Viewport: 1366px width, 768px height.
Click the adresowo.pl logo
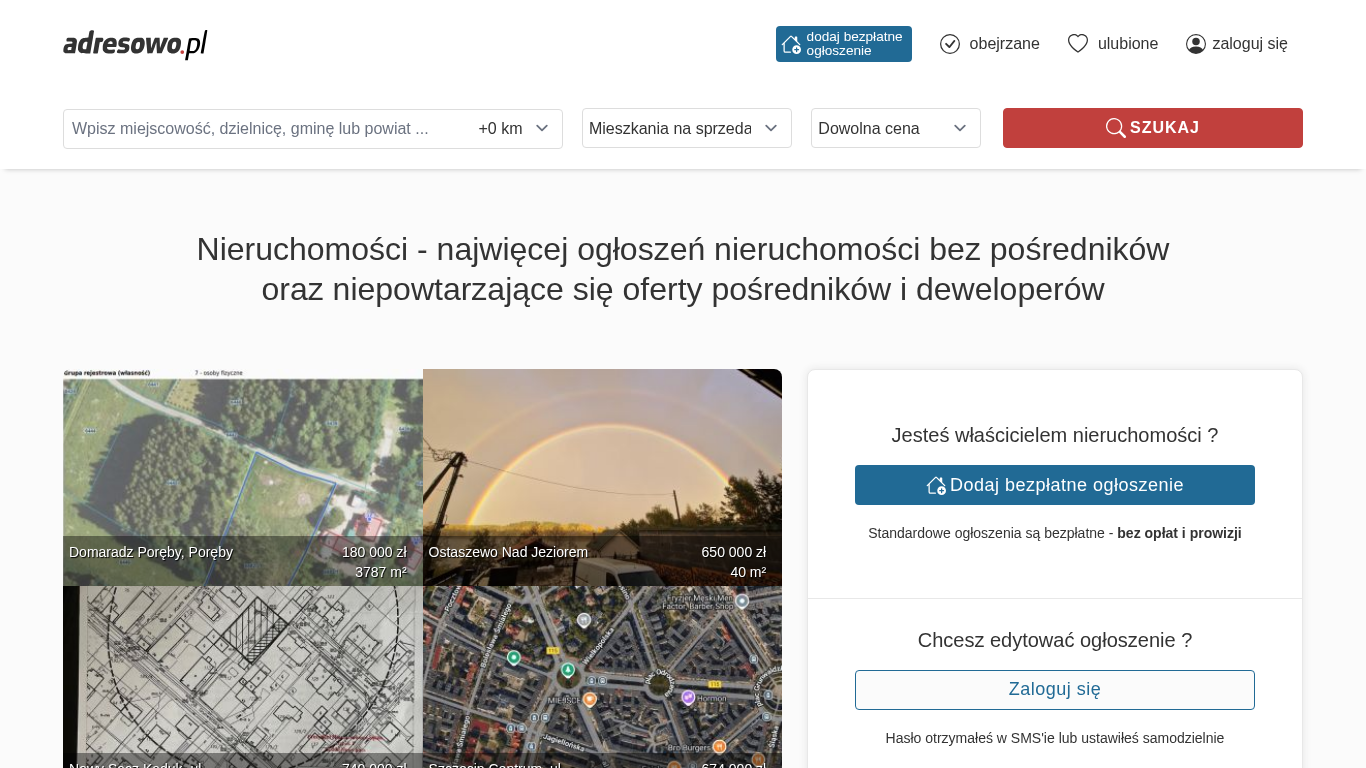tap(135, 44)
